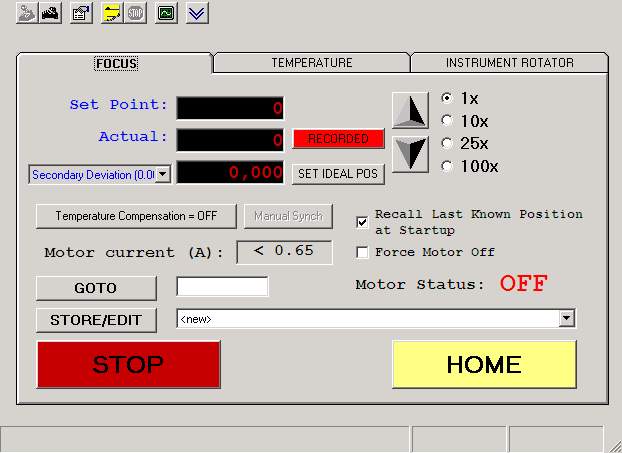Click the blue double-chevron down icon

pyautogui.click(x=197, y=13)
